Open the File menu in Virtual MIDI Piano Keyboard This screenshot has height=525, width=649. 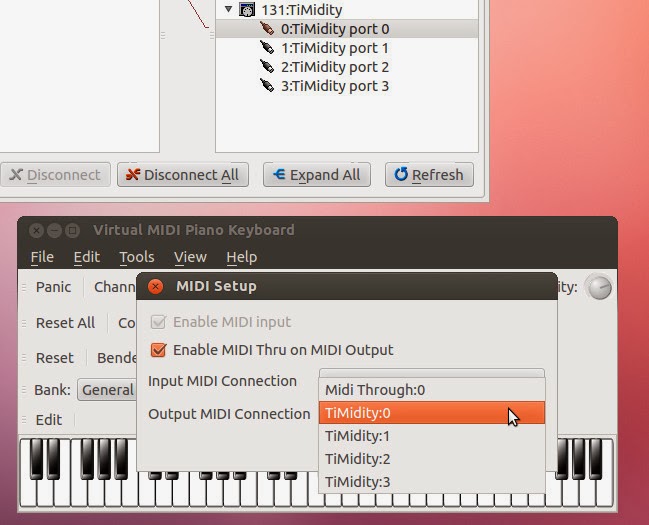coord(42,257)
